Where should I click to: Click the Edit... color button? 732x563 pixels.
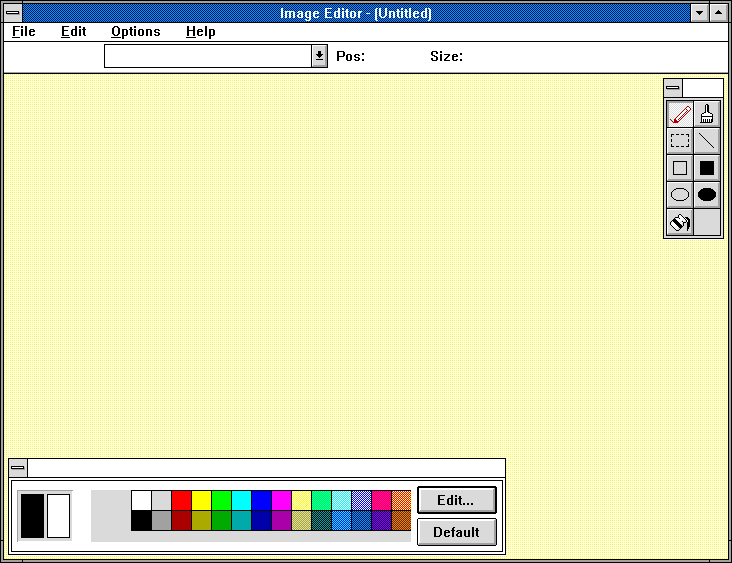pos(456,500)
